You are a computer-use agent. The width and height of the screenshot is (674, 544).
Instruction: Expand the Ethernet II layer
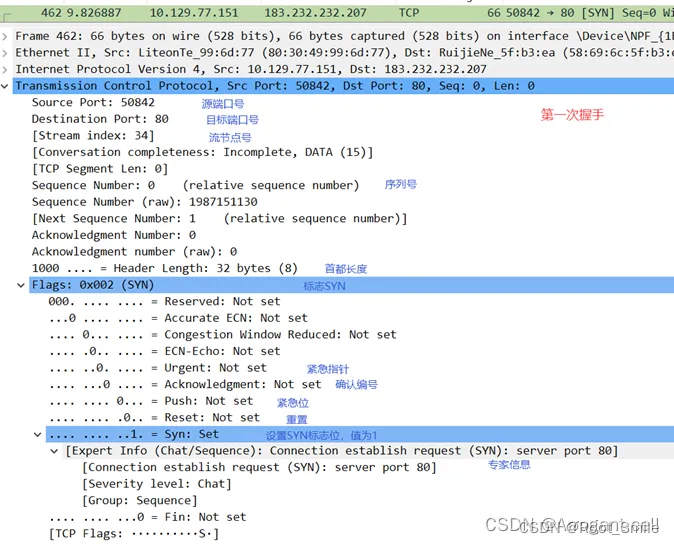[x=7, y=53]
